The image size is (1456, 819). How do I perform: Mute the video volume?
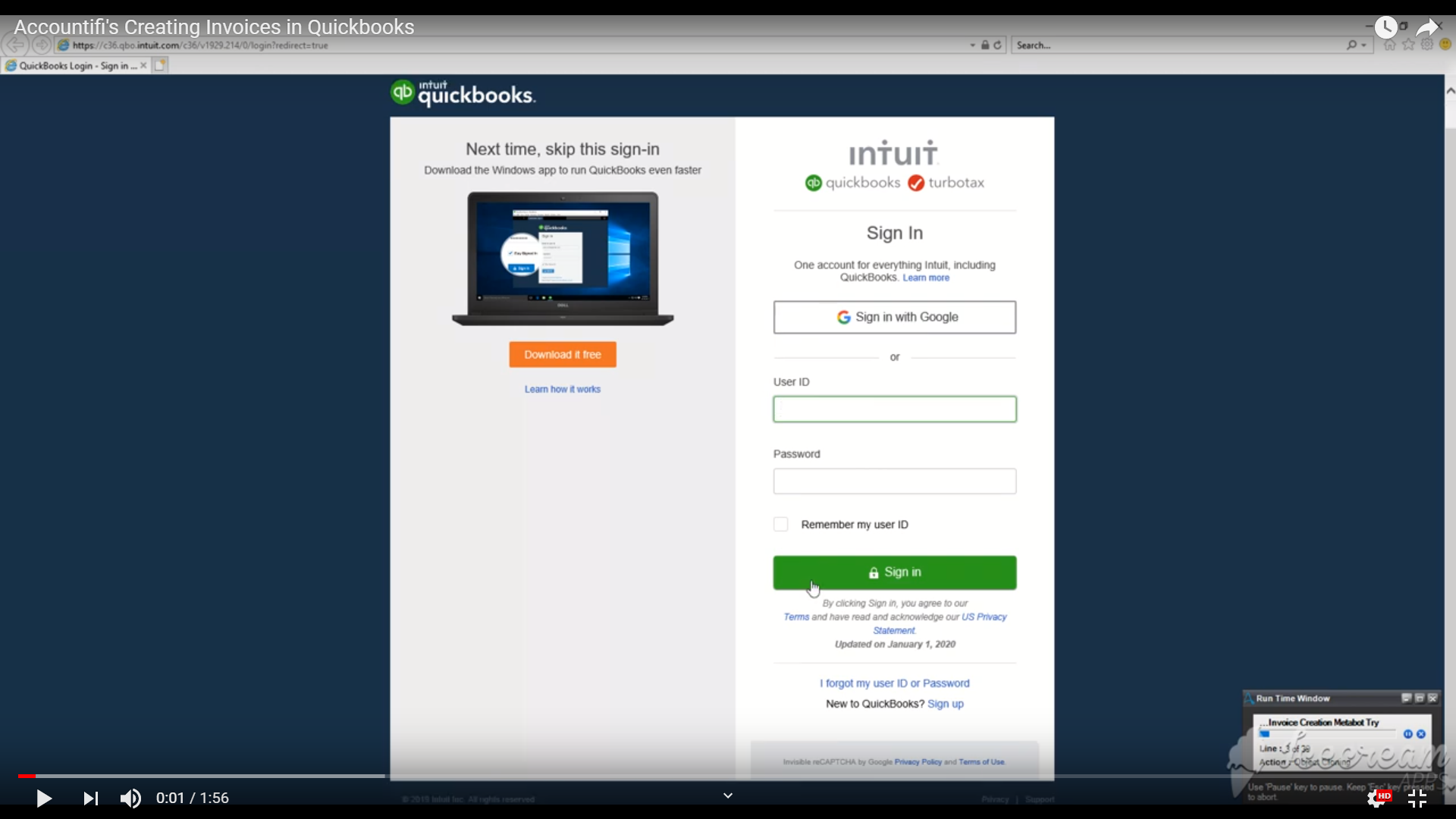(130, 799)
